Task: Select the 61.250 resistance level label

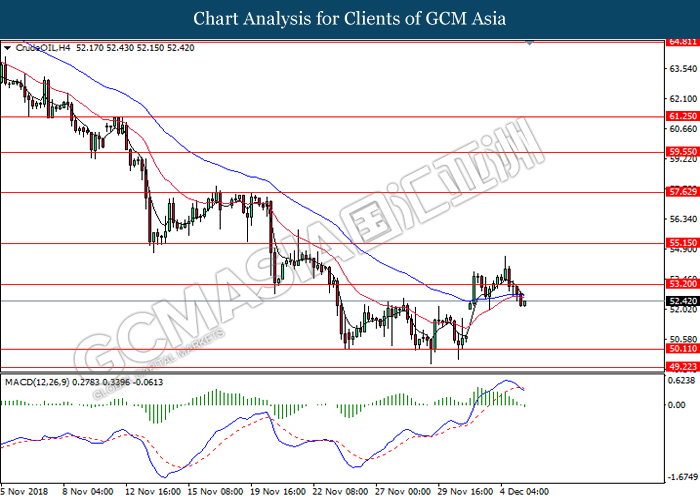Action: (683, 116)
